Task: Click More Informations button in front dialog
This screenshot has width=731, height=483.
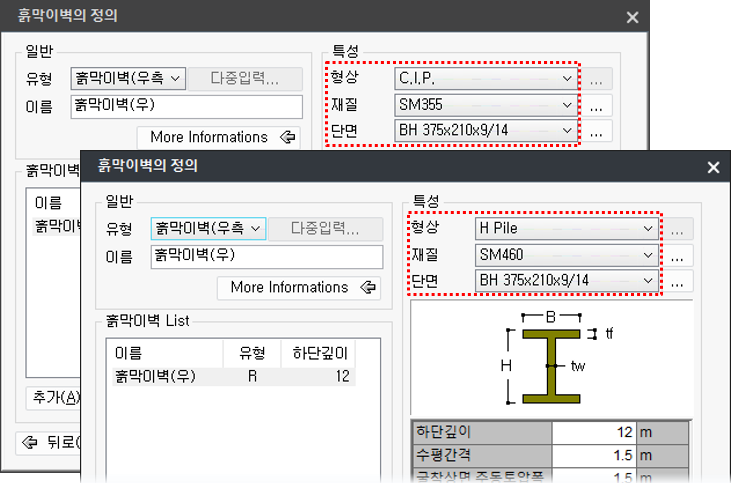Action: pos(299,287)
